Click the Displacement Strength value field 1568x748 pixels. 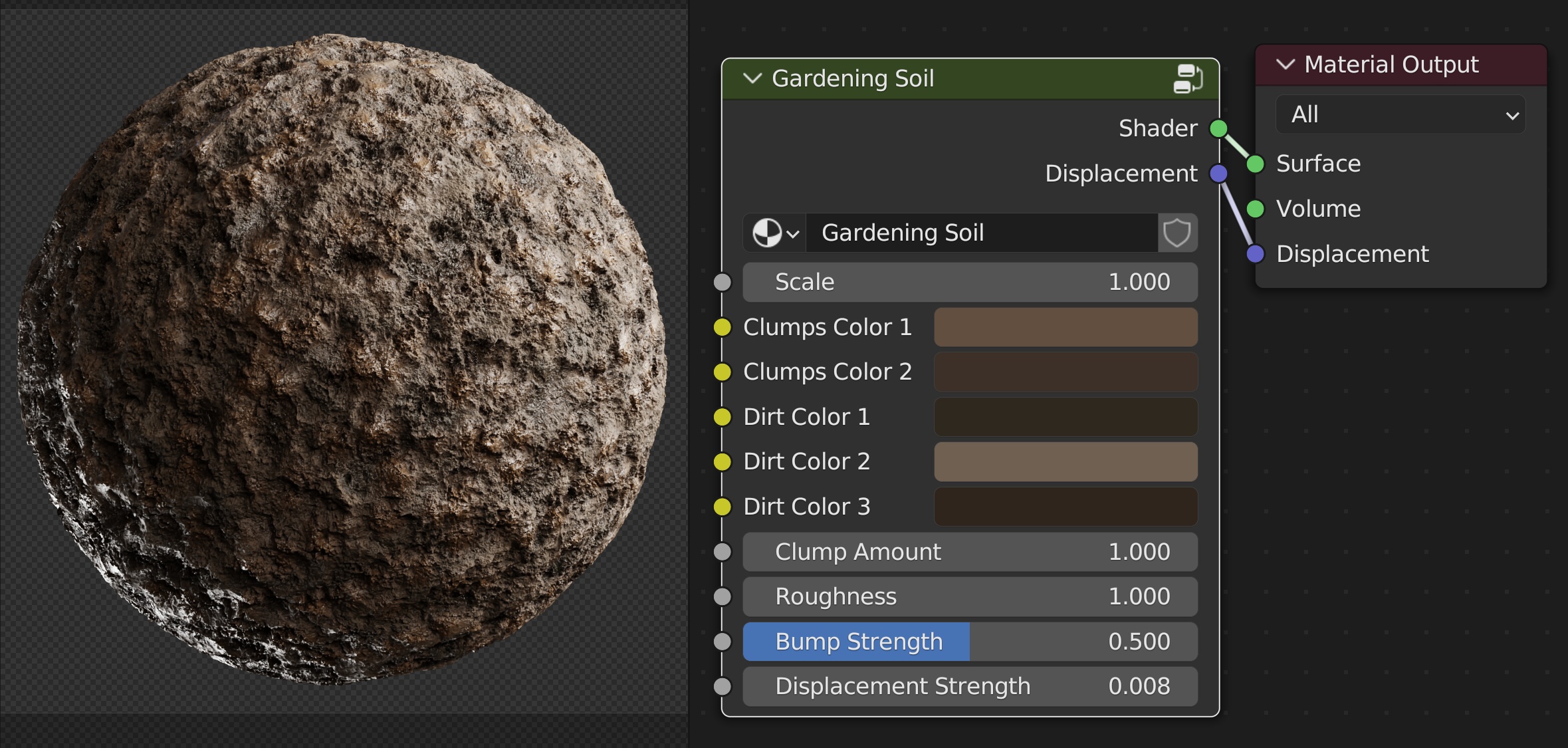pos(969,686)
